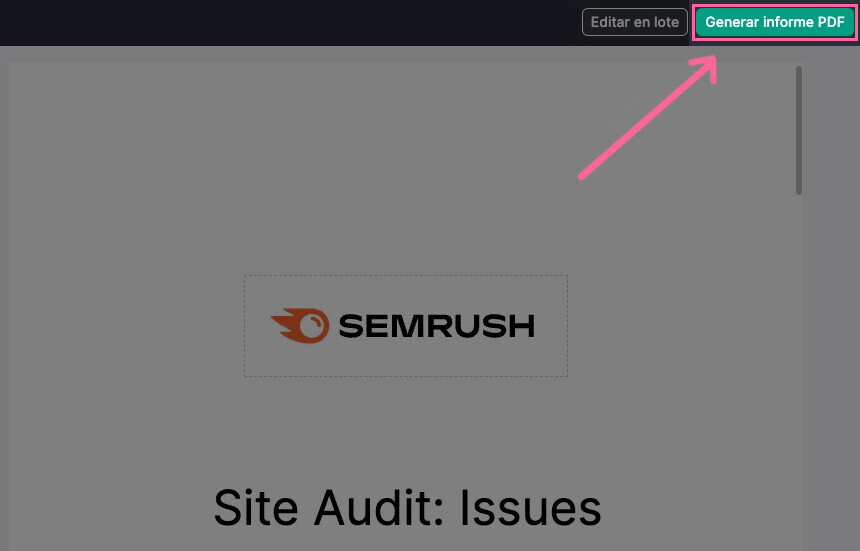Click the tail of the pink arrow annotation
The image size is (860, 551).
(x=583, y=176)
